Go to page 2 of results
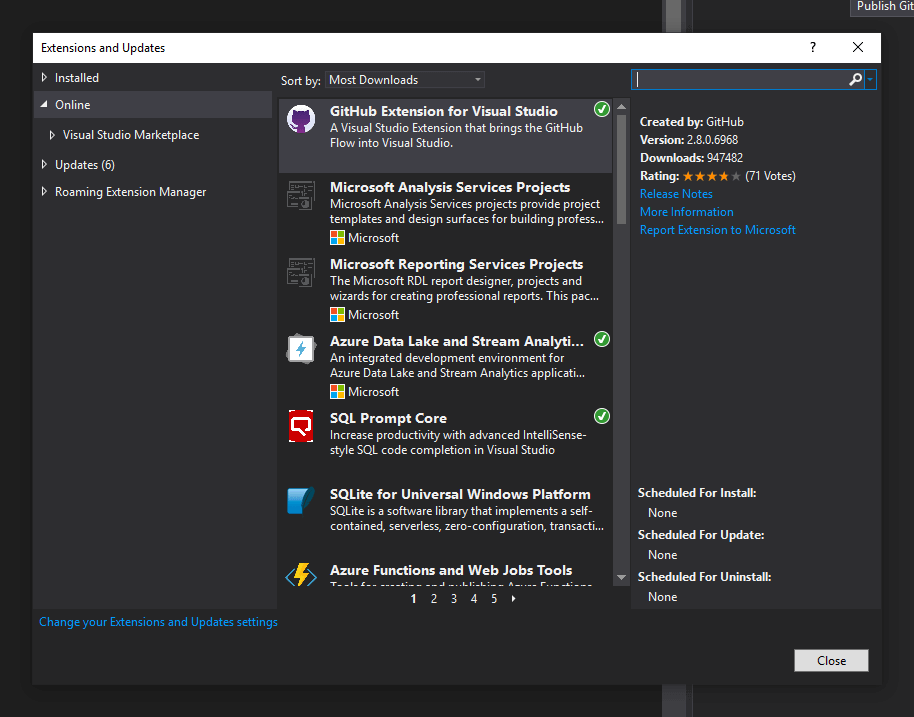The width and height of the screenshot is (914, 717). [x=434, y=599]
